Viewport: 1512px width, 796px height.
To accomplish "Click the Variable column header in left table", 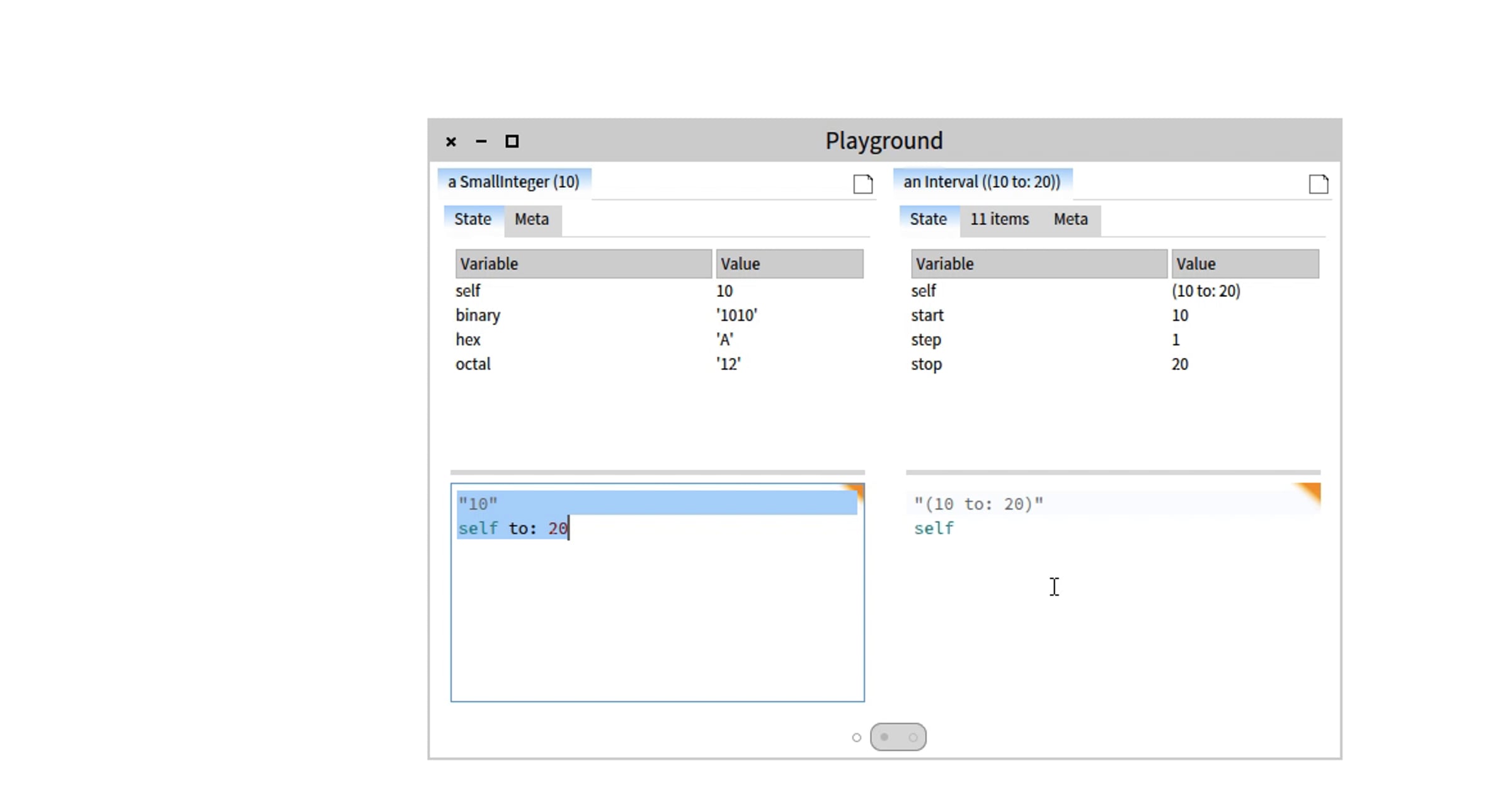I will coord(583,264).
